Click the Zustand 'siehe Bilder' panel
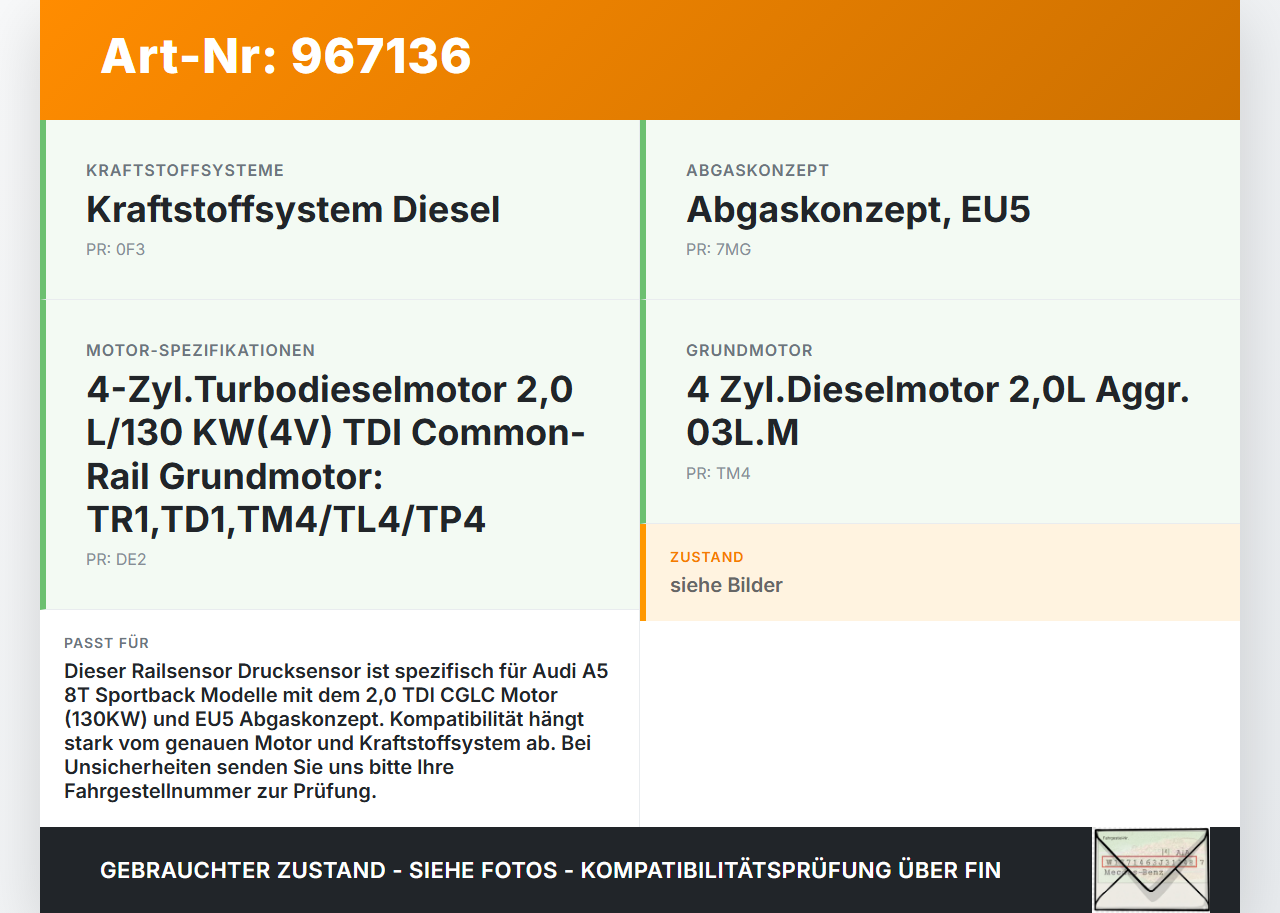 (940, 571)
